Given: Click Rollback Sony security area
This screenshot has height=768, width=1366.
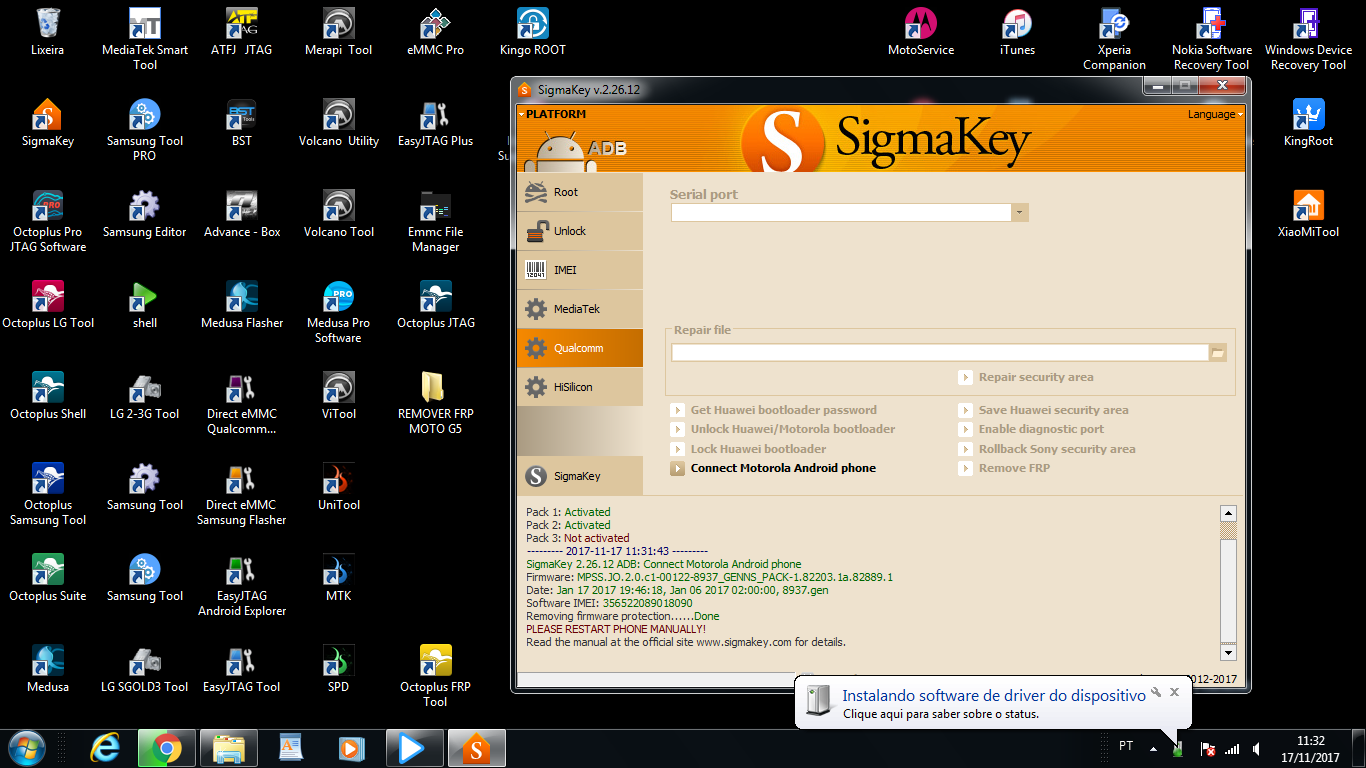Looking at the screenshot, I should click(x=1047, y=449).
